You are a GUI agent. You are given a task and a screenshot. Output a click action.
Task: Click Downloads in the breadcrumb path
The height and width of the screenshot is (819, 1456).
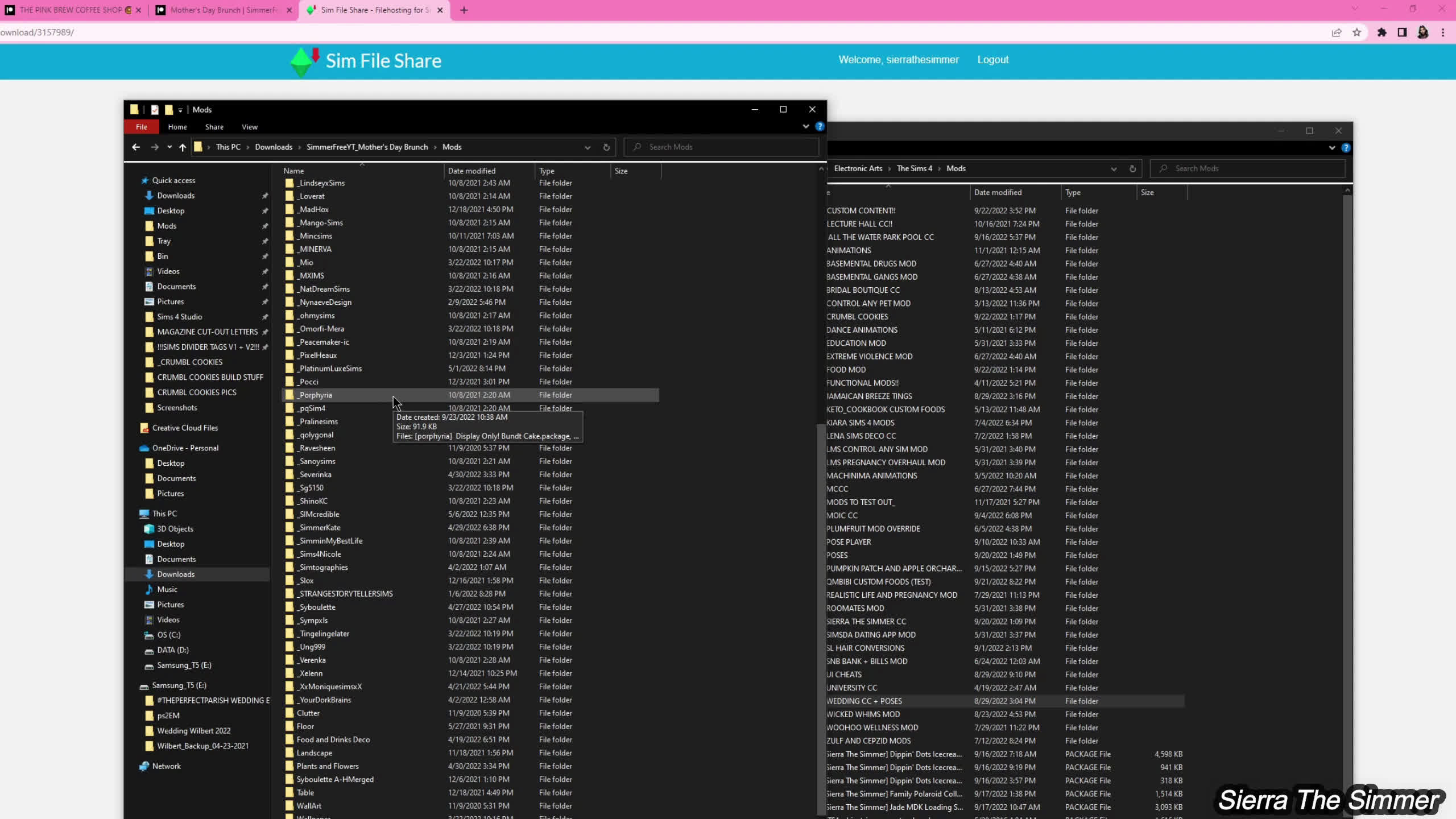pos(274,147)
